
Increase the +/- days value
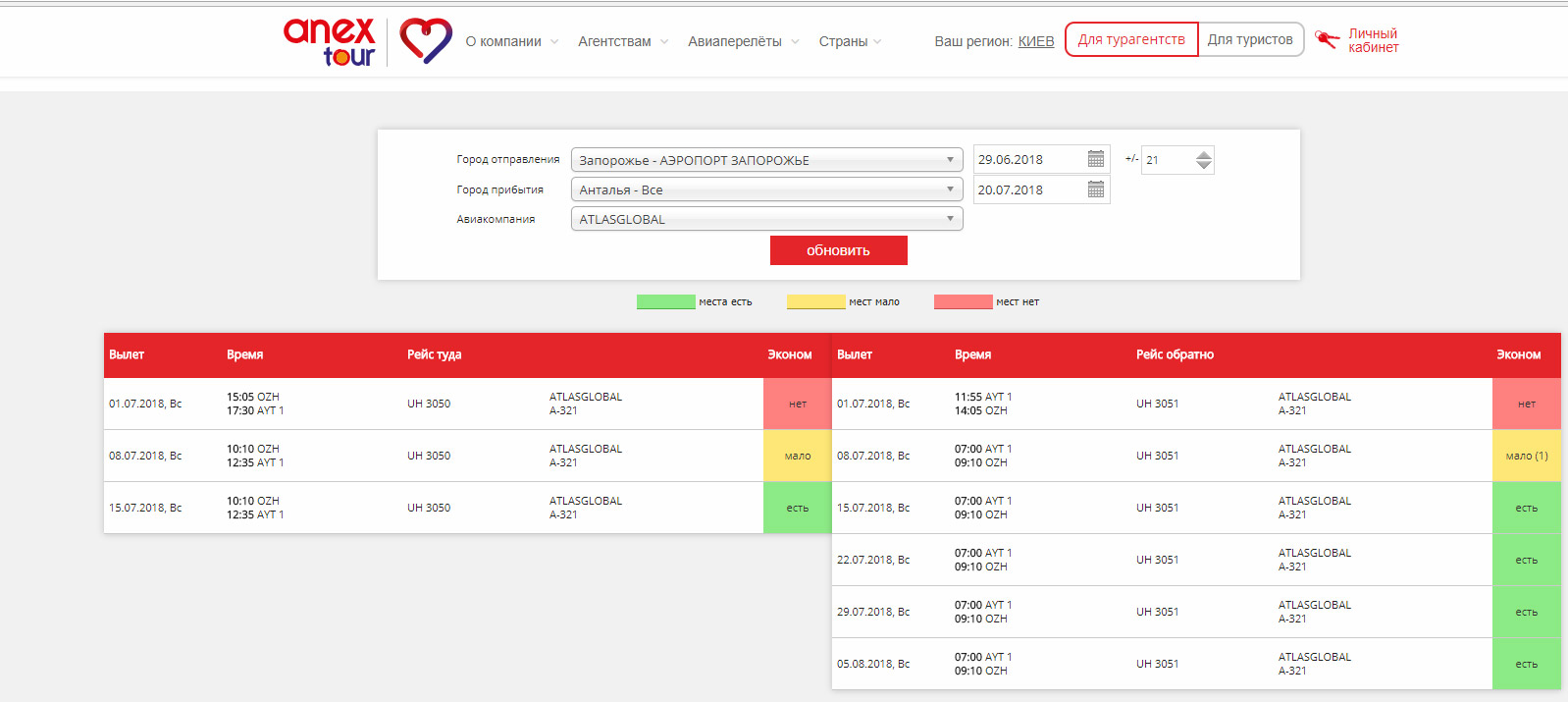(x=1204, y=154)
